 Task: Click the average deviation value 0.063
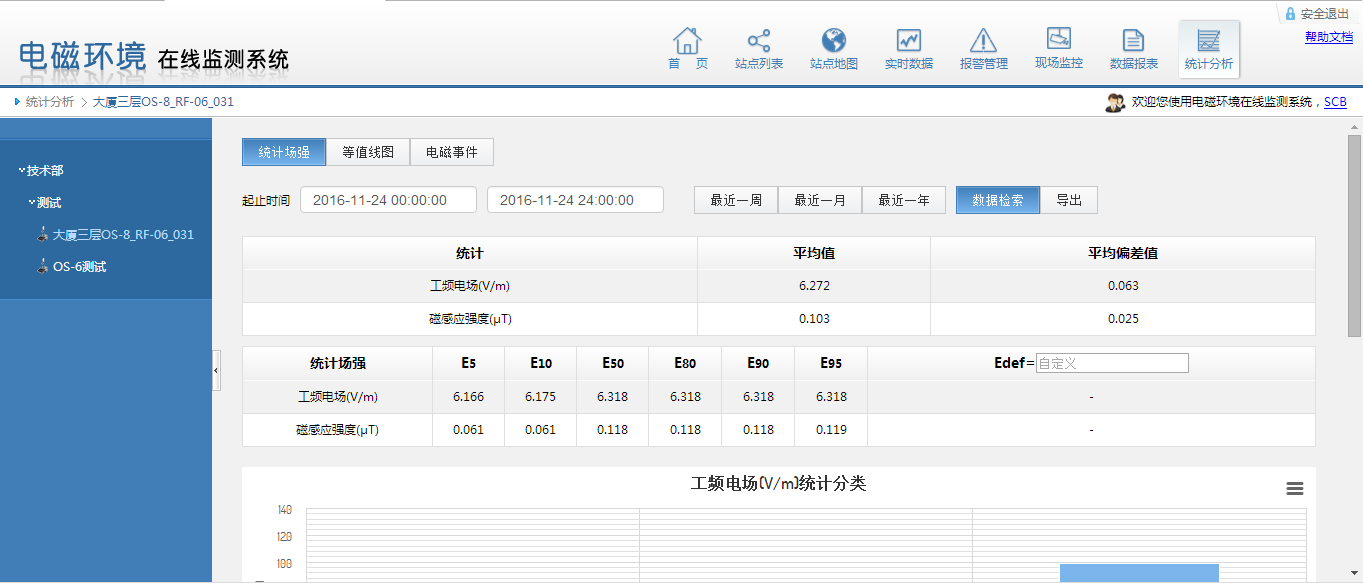point(1123,286)
